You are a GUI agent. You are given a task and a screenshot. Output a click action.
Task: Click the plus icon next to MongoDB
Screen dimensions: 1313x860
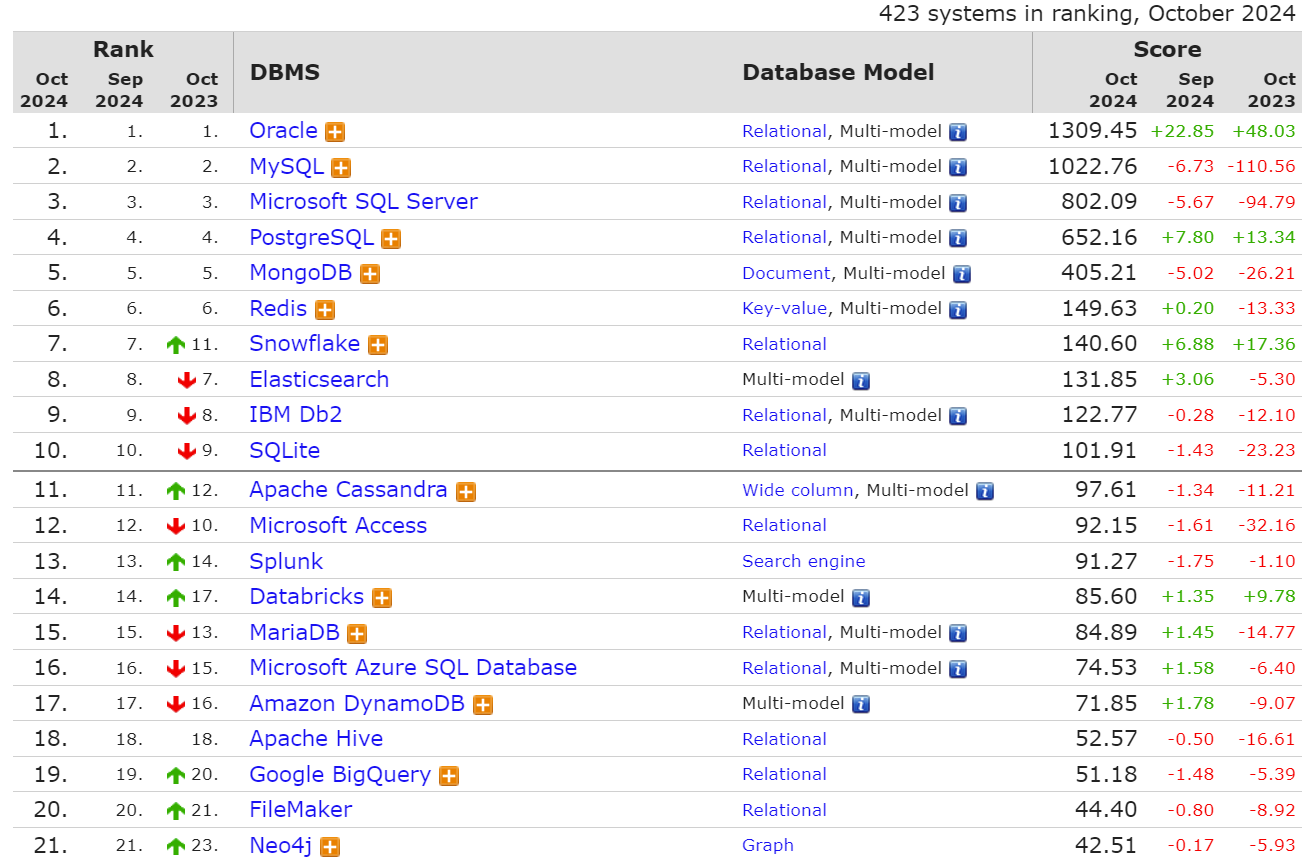(370, 274)
